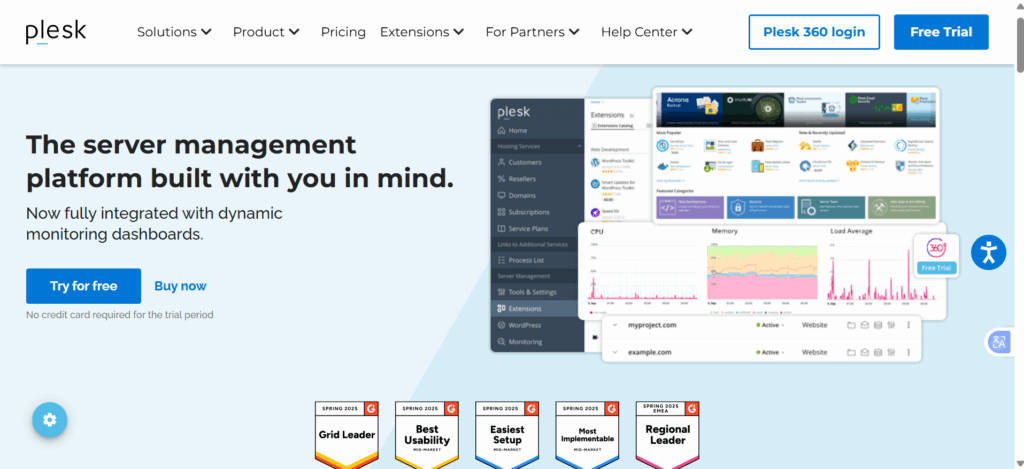The image size is (1024, 469).
Task: Click the Website label in myproject.com row
Action: point(814,325)
